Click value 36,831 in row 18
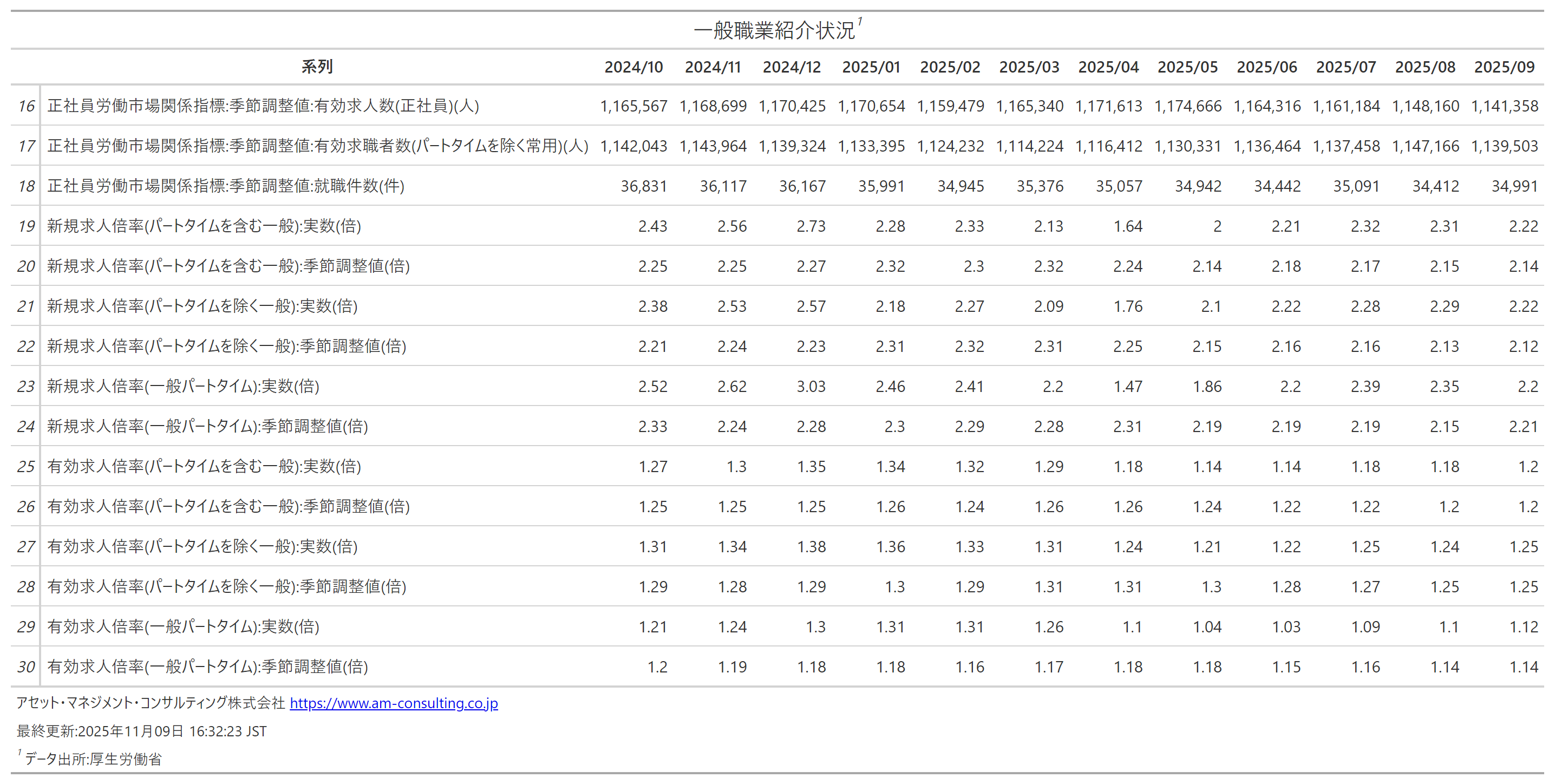1555x784 pixels. pos(643,186)
